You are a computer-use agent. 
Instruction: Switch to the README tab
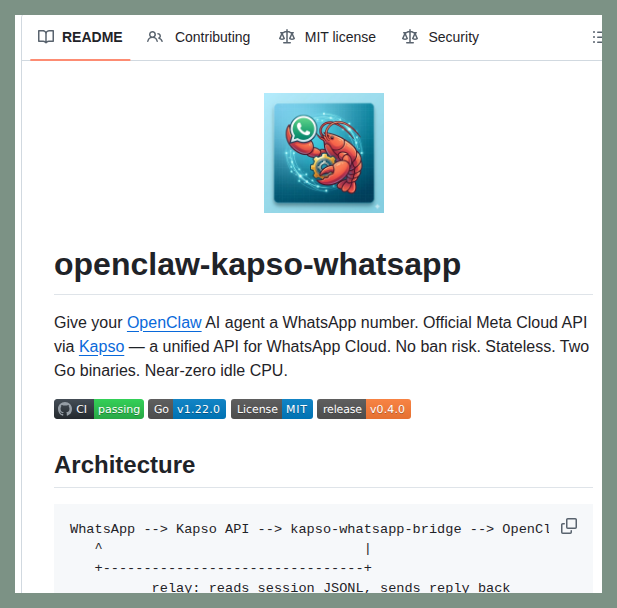tap(80, 37)
